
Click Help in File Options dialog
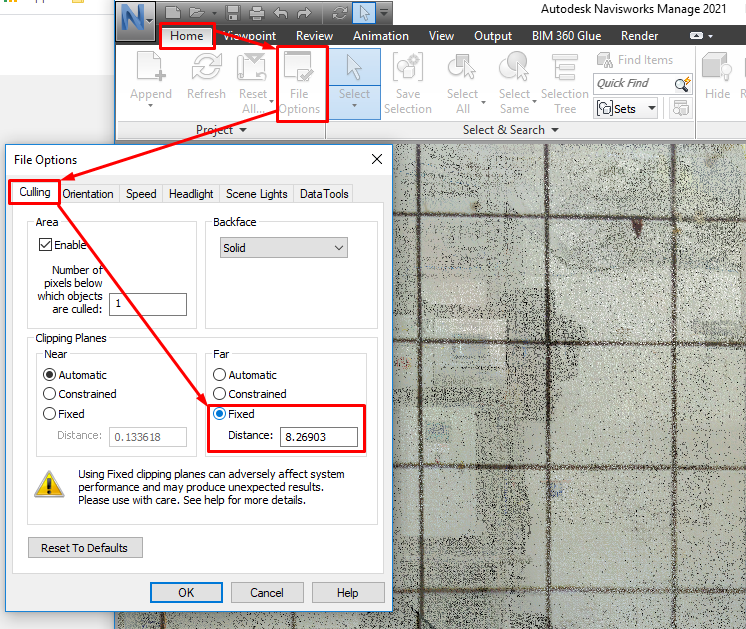348,592
